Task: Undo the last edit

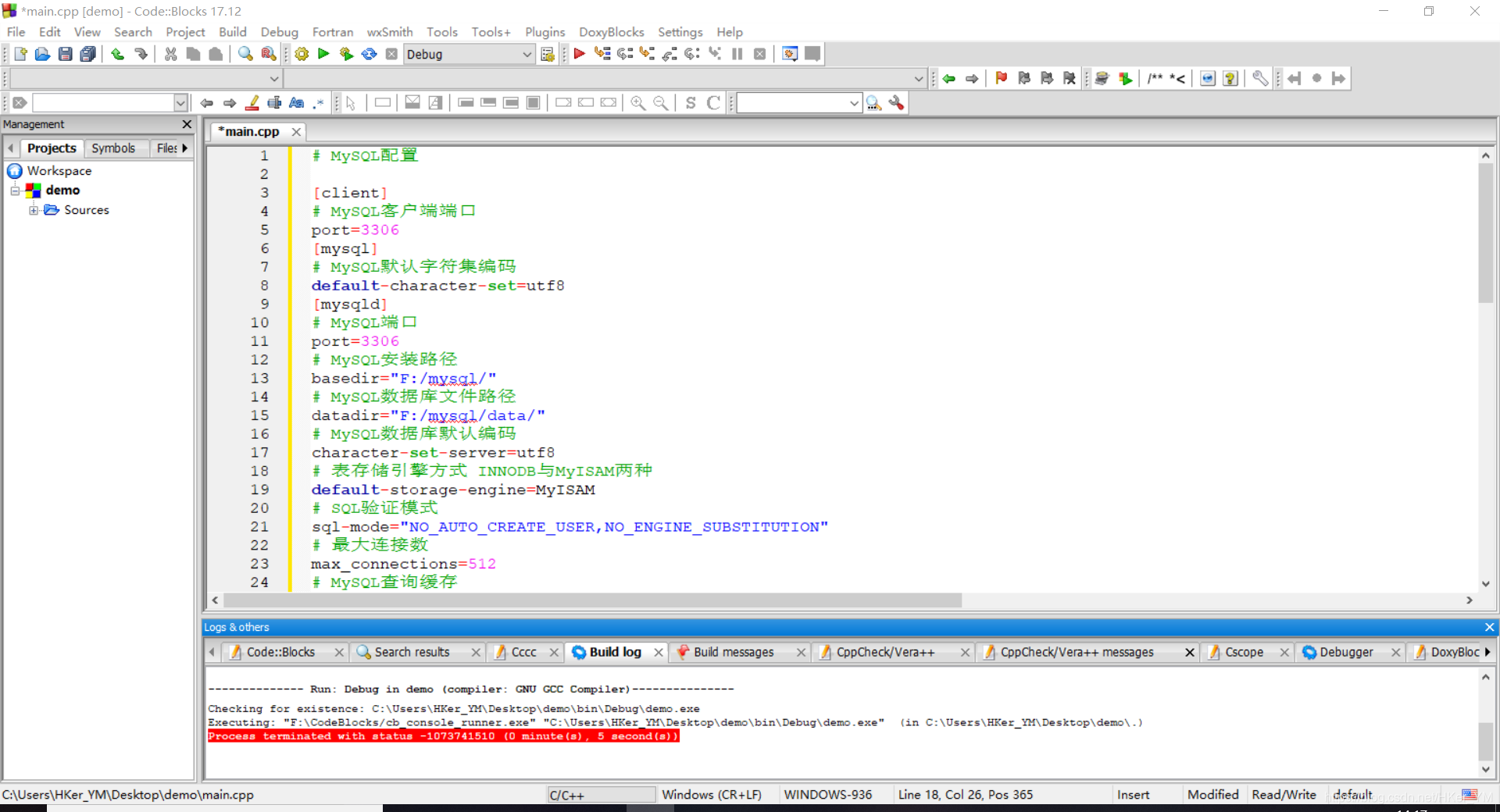Action: pos(118,54)
